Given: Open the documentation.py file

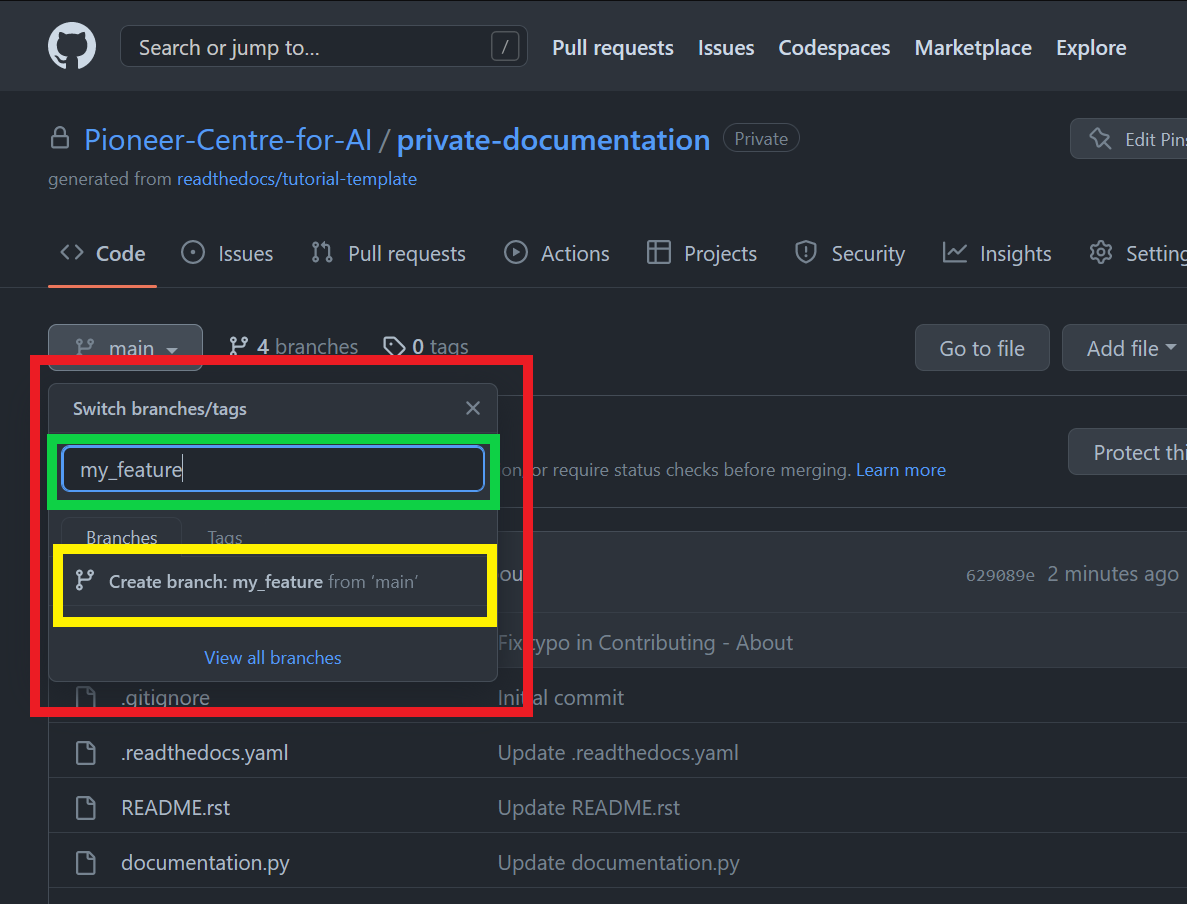Looking at the screenshot, I should coord(205,863).
